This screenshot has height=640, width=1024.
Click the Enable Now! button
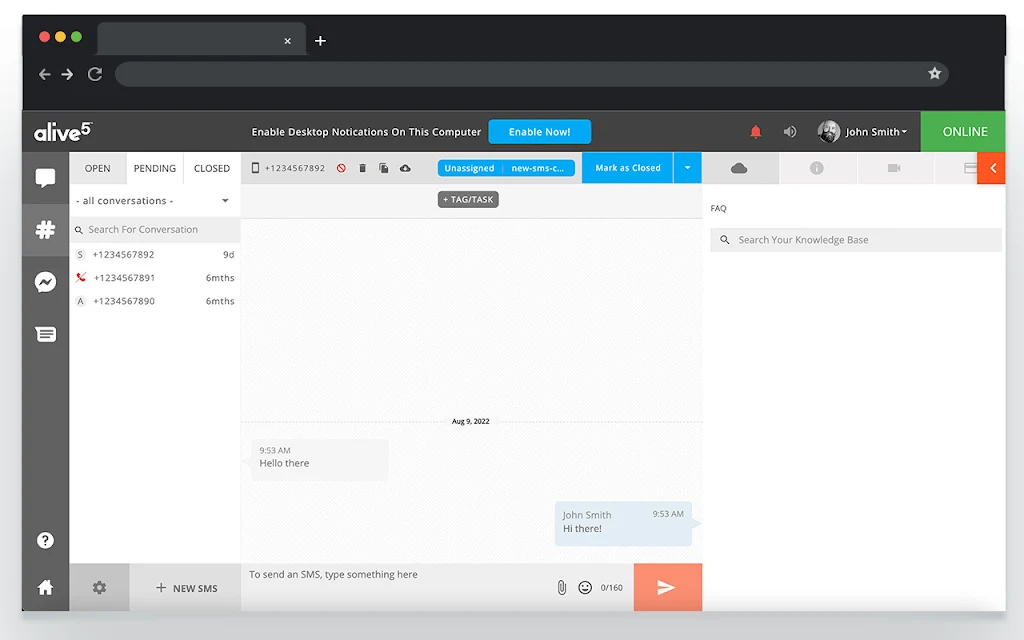pyautogui.click(x=539, y=132)
